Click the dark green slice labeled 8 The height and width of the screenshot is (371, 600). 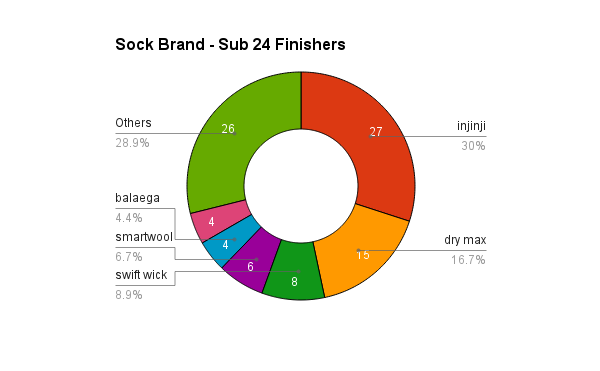click(x=293, y=273)
